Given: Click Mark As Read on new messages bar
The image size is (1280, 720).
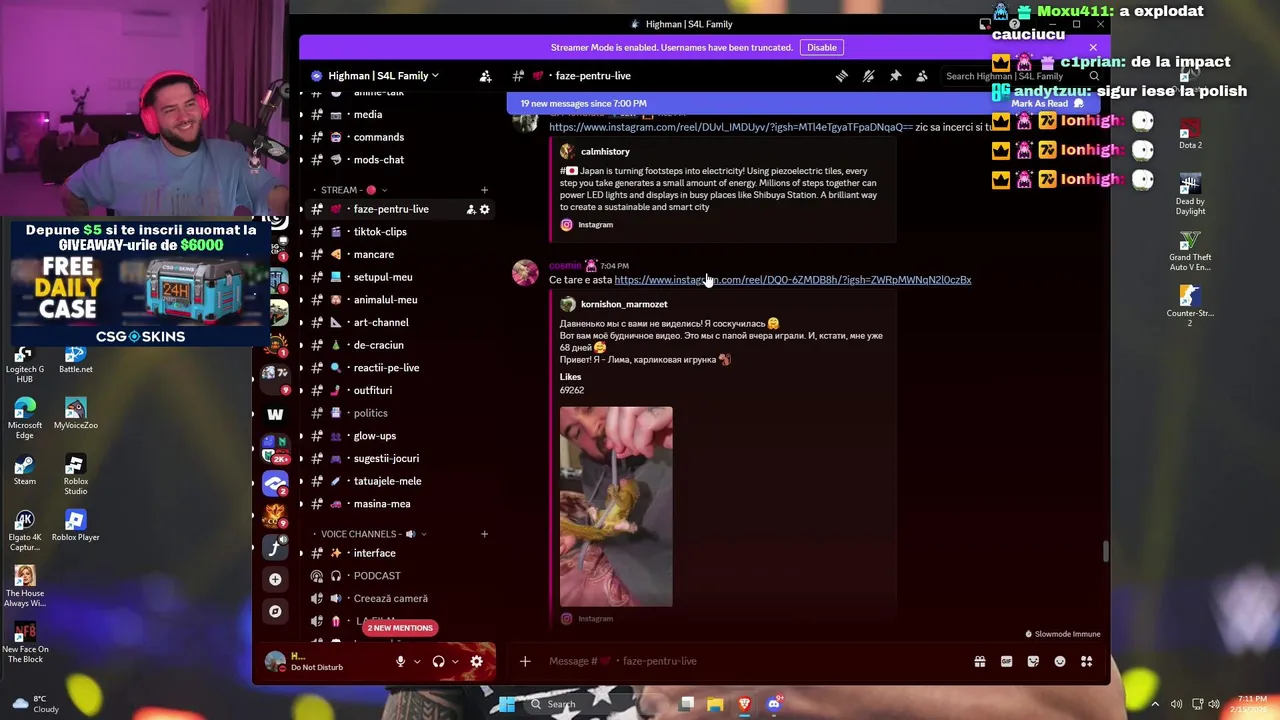Looking at the screenshot, I should (x=1047, y=103).
